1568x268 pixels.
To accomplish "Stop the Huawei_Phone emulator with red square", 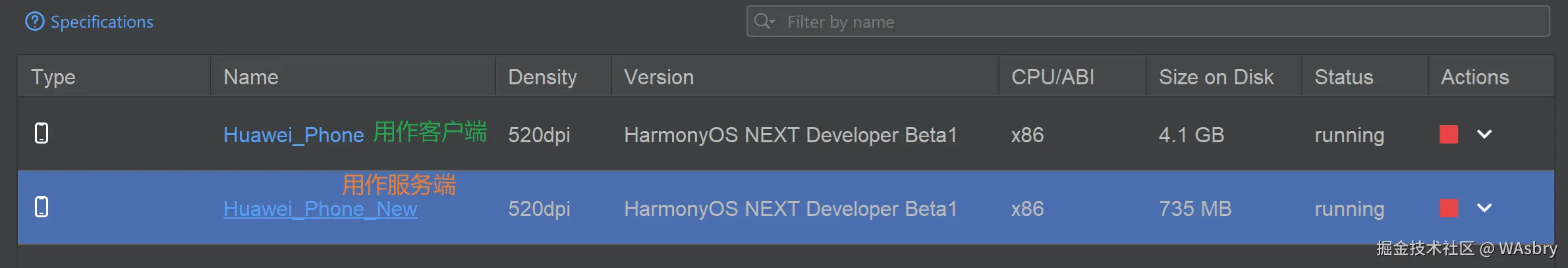I will point(1449,134).
